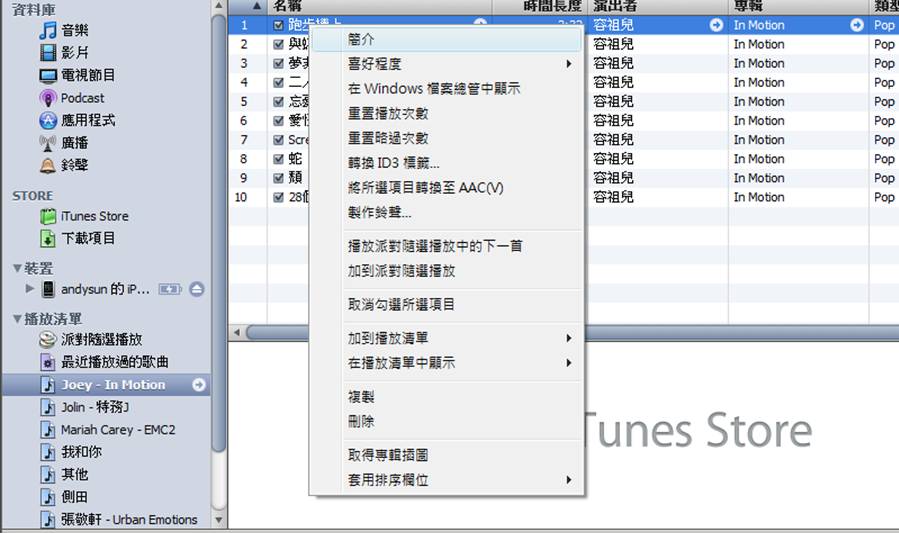Expand the 在播放清單中顯示 submenu
The height and width of the screenshot is (533, 899).
(568, 363)
